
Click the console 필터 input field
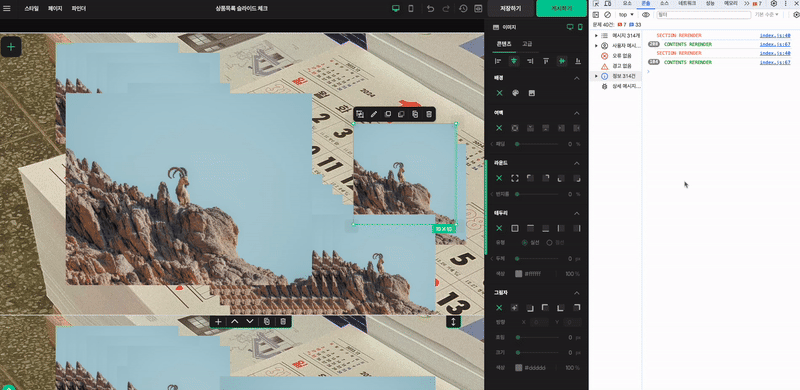click(x=704, y=15)
